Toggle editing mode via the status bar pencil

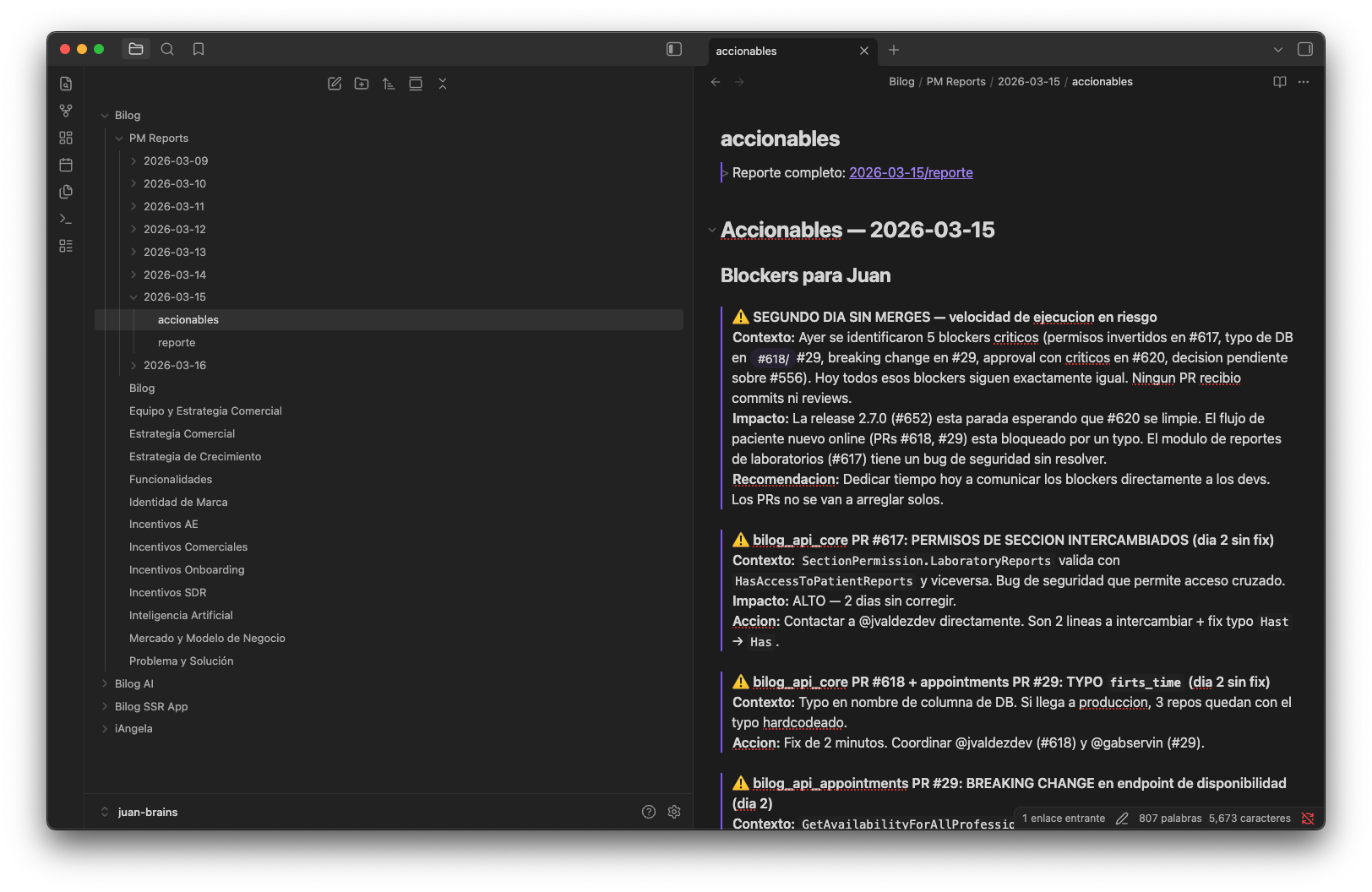(1122, 818)
